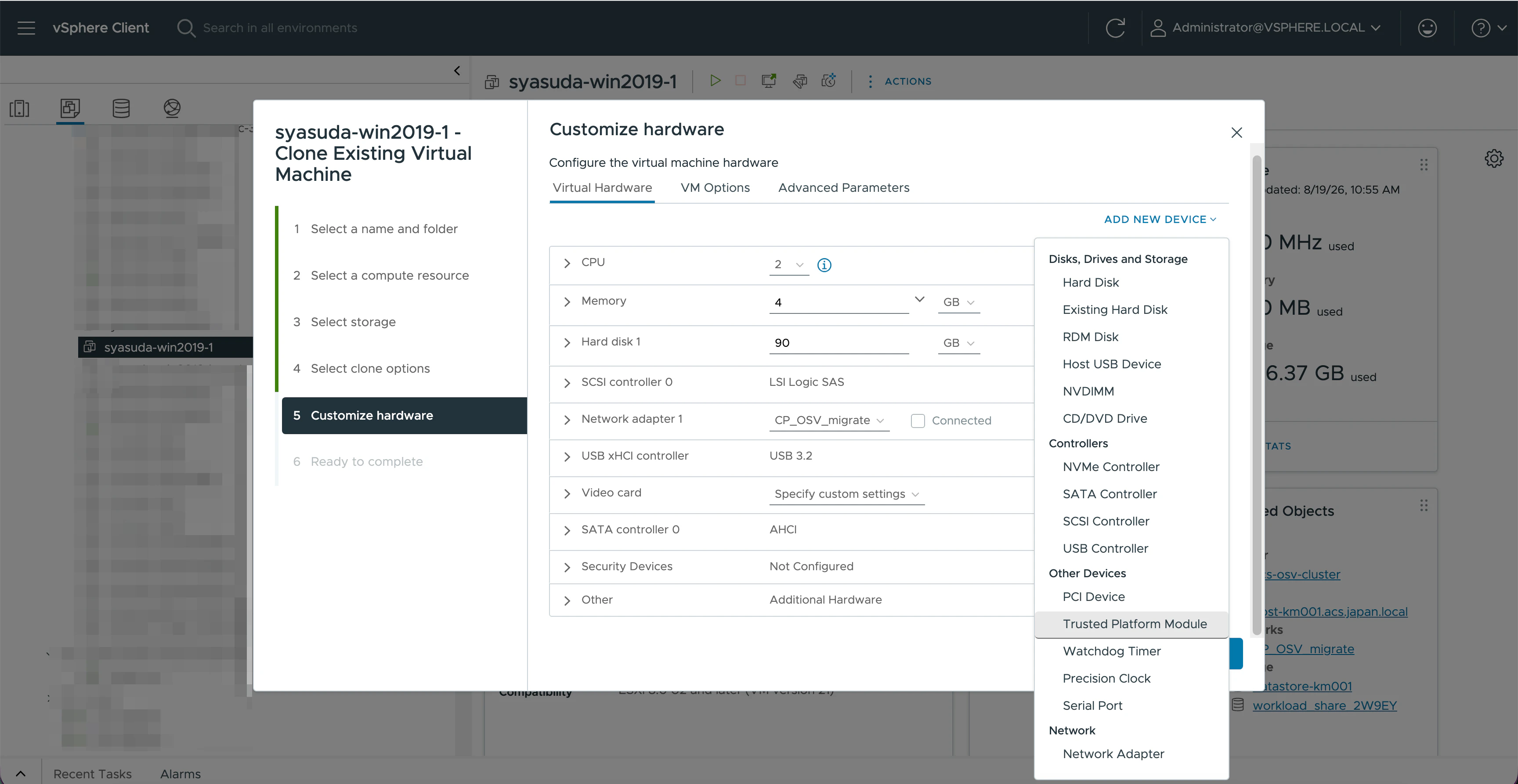Select Network Adapter from device menu
This screenshot has width=1518, height=784.
click(x=1131, y=754)
